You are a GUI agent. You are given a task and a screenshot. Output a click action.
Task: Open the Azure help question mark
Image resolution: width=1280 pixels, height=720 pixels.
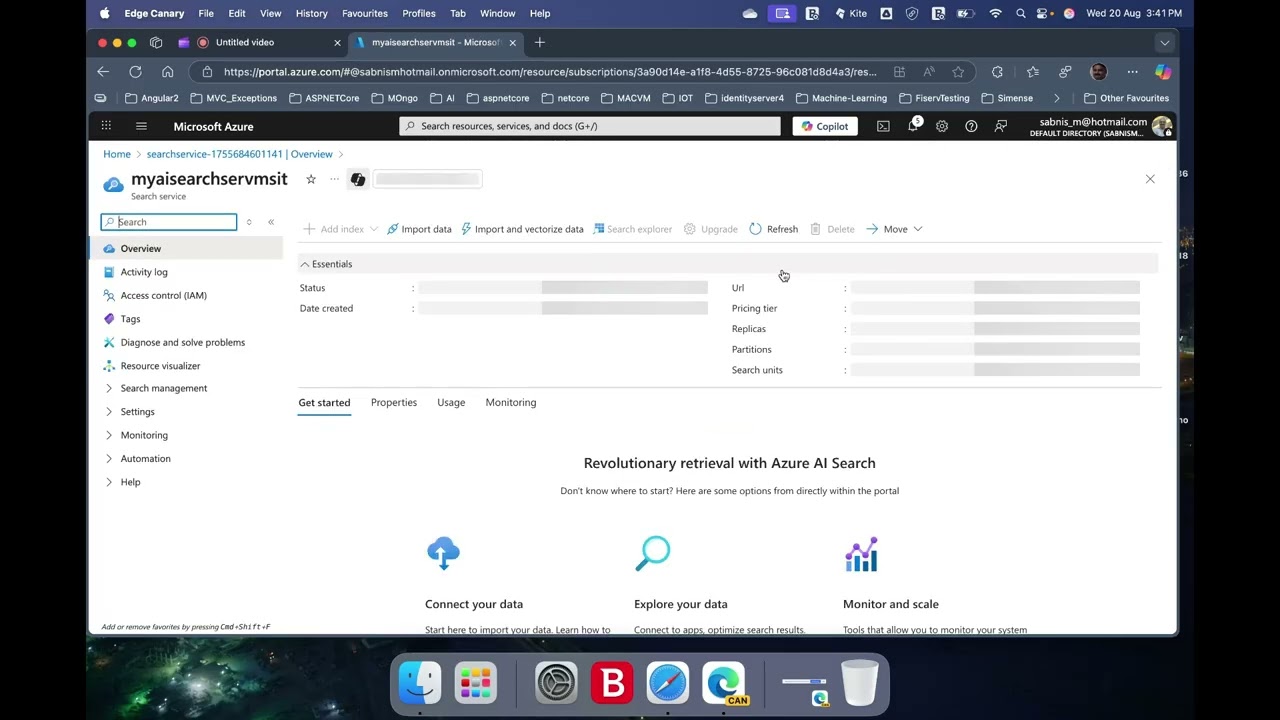click(x=971, y=126)
